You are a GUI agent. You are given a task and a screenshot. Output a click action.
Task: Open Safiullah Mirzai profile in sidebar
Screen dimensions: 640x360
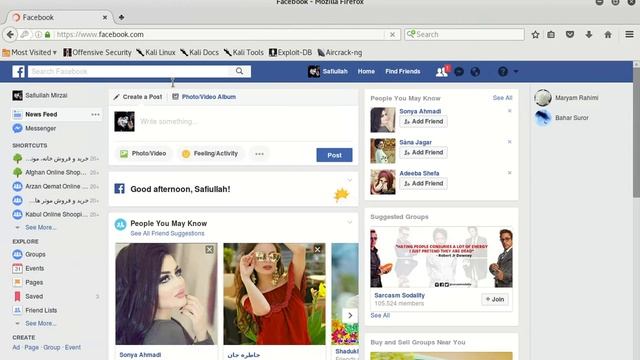[x=40, y=96]
